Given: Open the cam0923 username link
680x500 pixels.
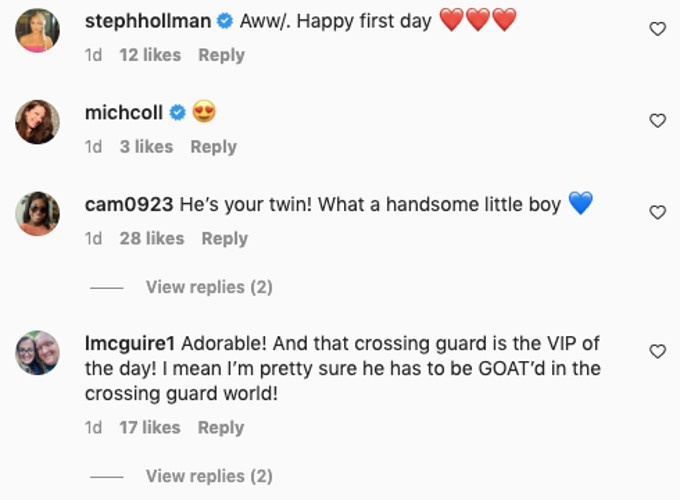Looking at the screenshot, I should tap(129, 204).
